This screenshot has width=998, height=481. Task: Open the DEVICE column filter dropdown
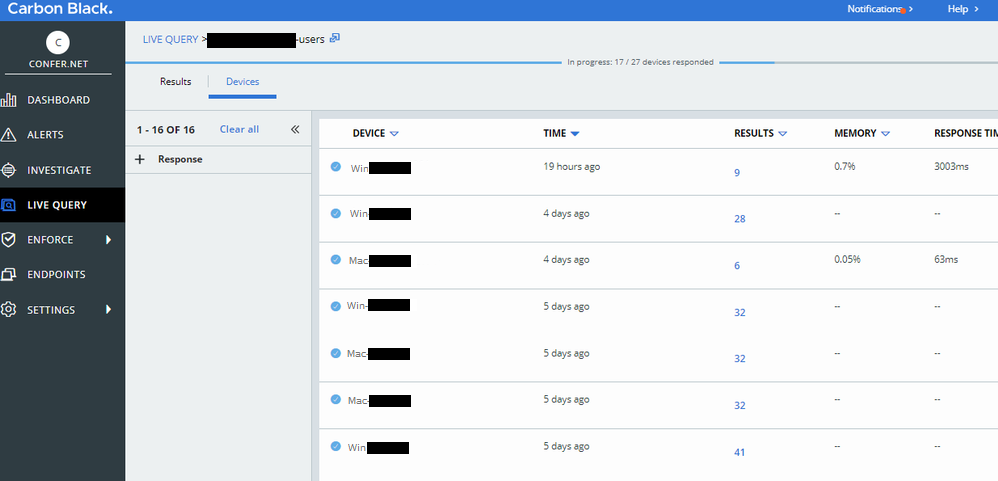pyautogui.click(x=394, y=134)
